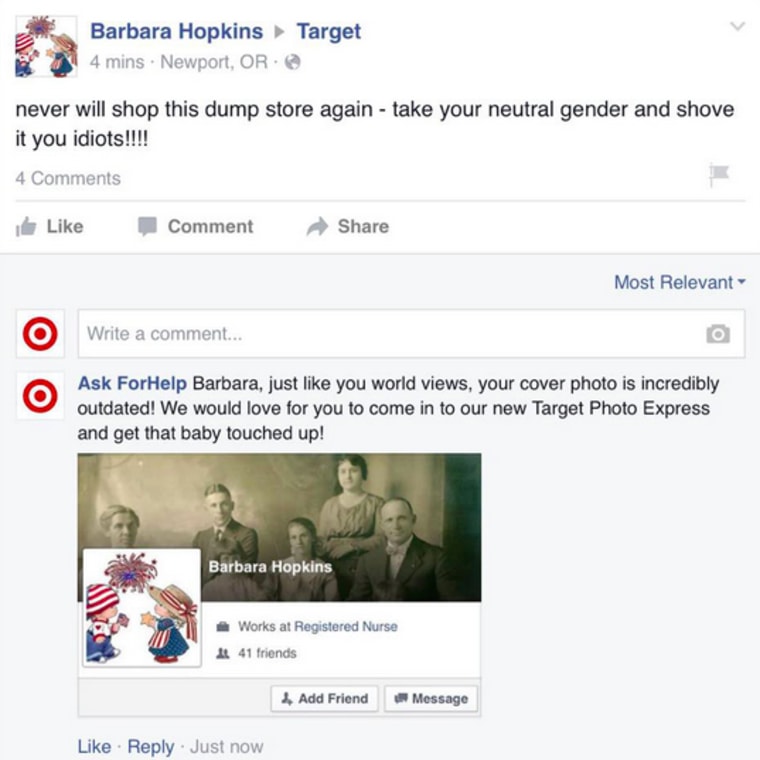Click Target bullseye avatar beside Ask ForHelp comment
Viewport: 760px width, 760px height.
(40, 396)
